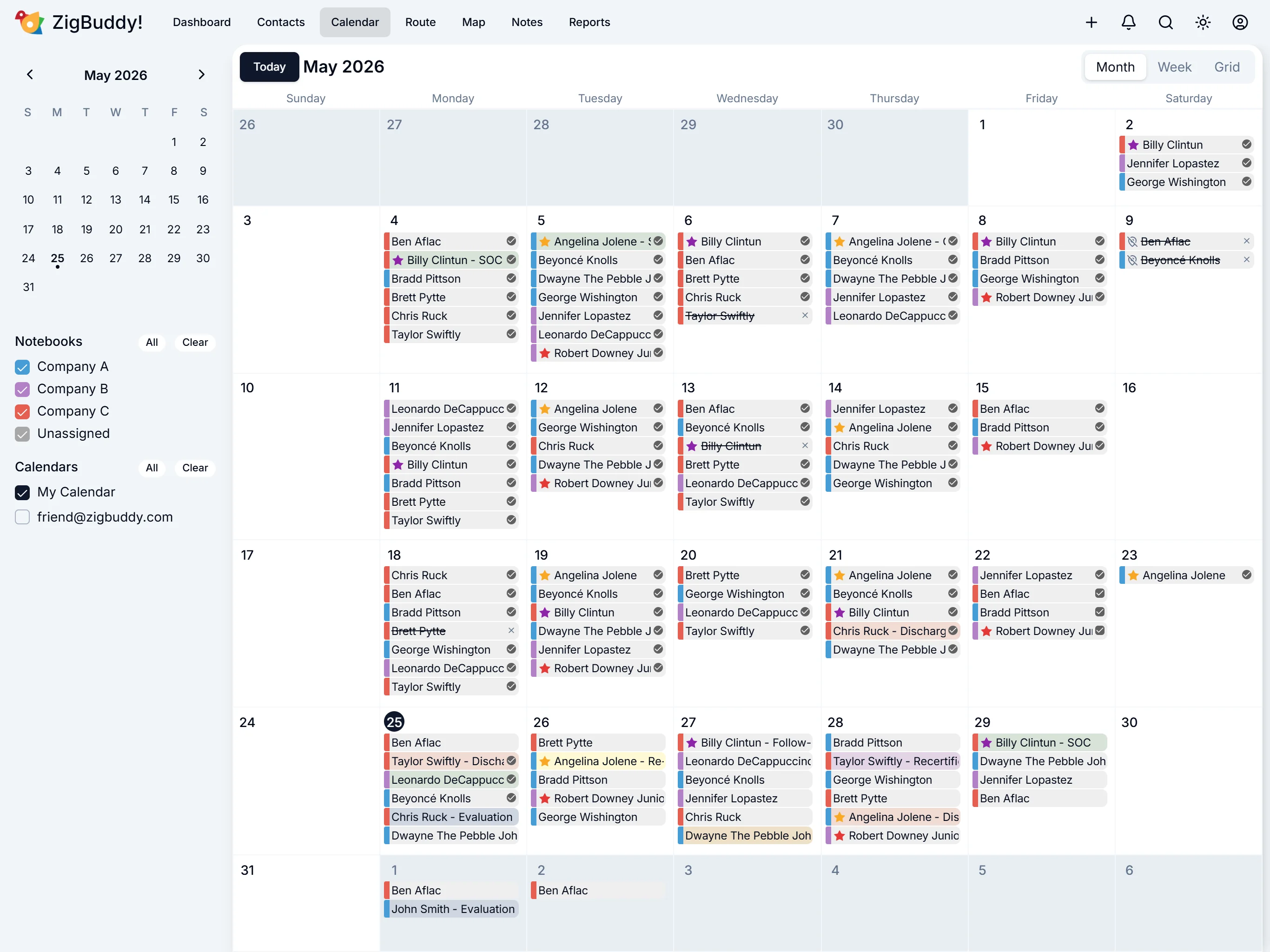
Task: Click the X icon on cancelled Brett Pytte, May 18
Action: pos(511,630)
